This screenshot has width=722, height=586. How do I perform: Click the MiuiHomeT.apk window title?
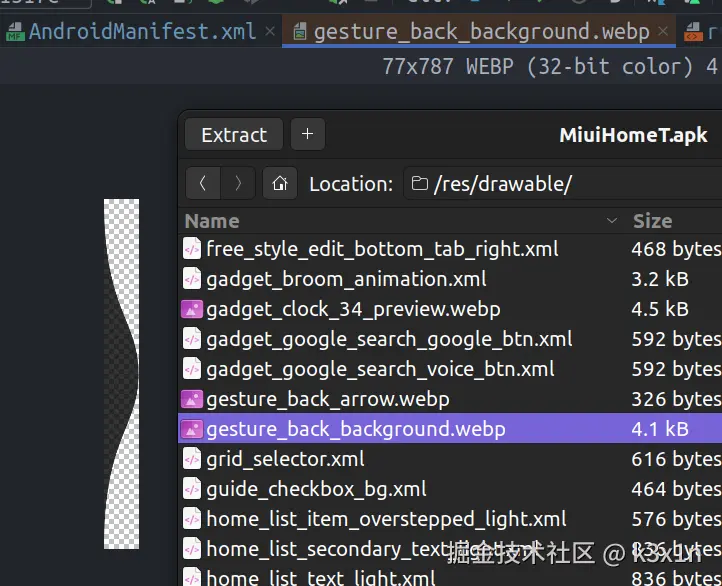[633, 135]
